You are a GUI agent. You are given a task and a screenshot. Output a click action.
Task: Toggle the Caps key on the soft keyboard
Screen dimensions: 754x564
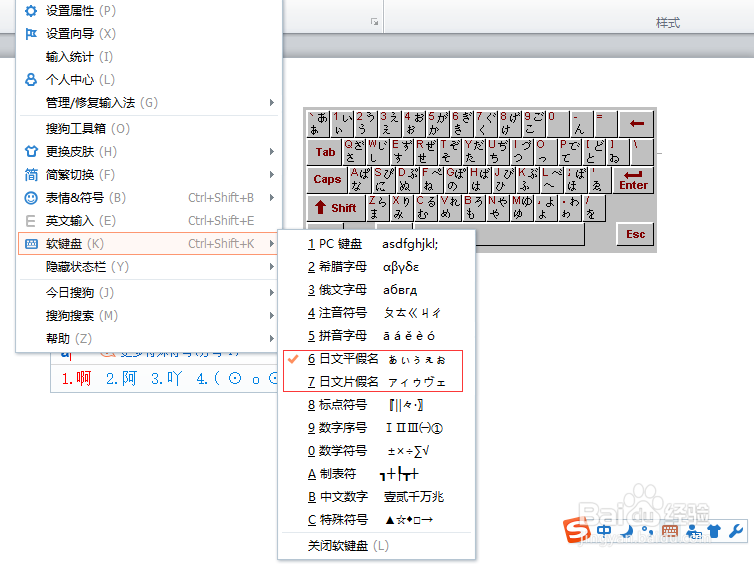pos(327,179)
